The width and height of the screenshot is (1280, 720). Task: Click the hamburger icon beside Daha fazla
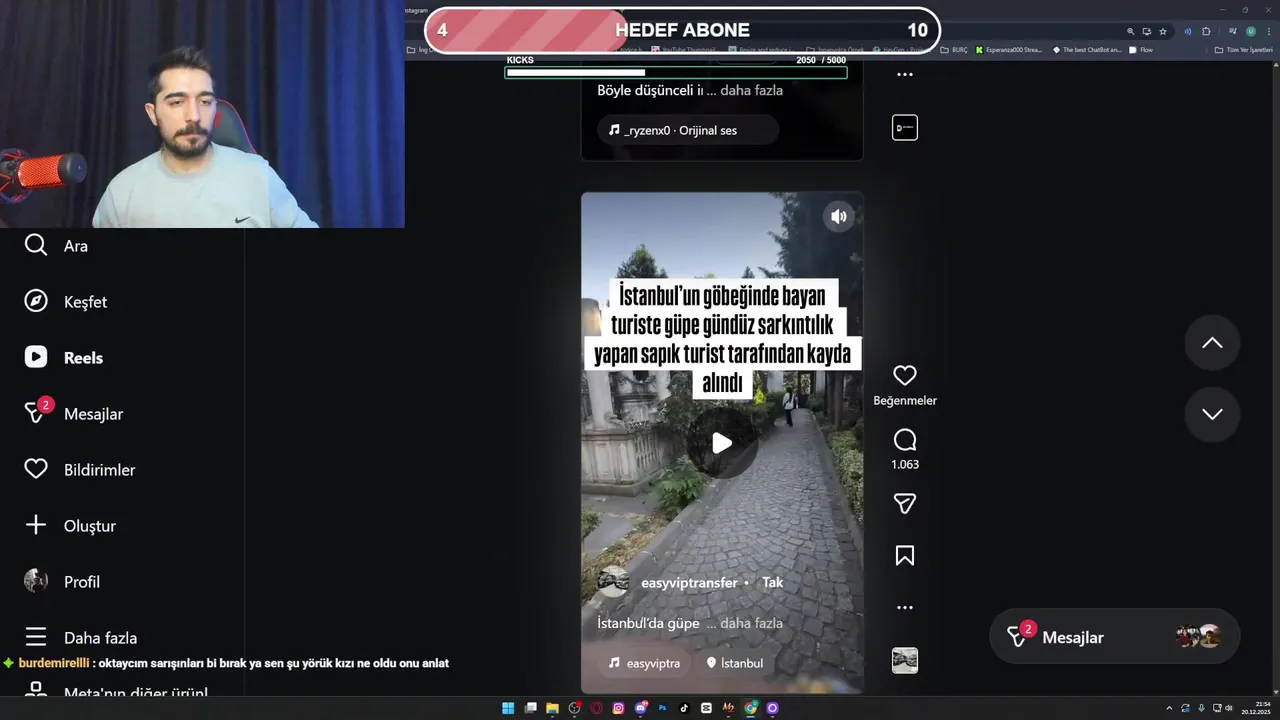click(36, 637)
